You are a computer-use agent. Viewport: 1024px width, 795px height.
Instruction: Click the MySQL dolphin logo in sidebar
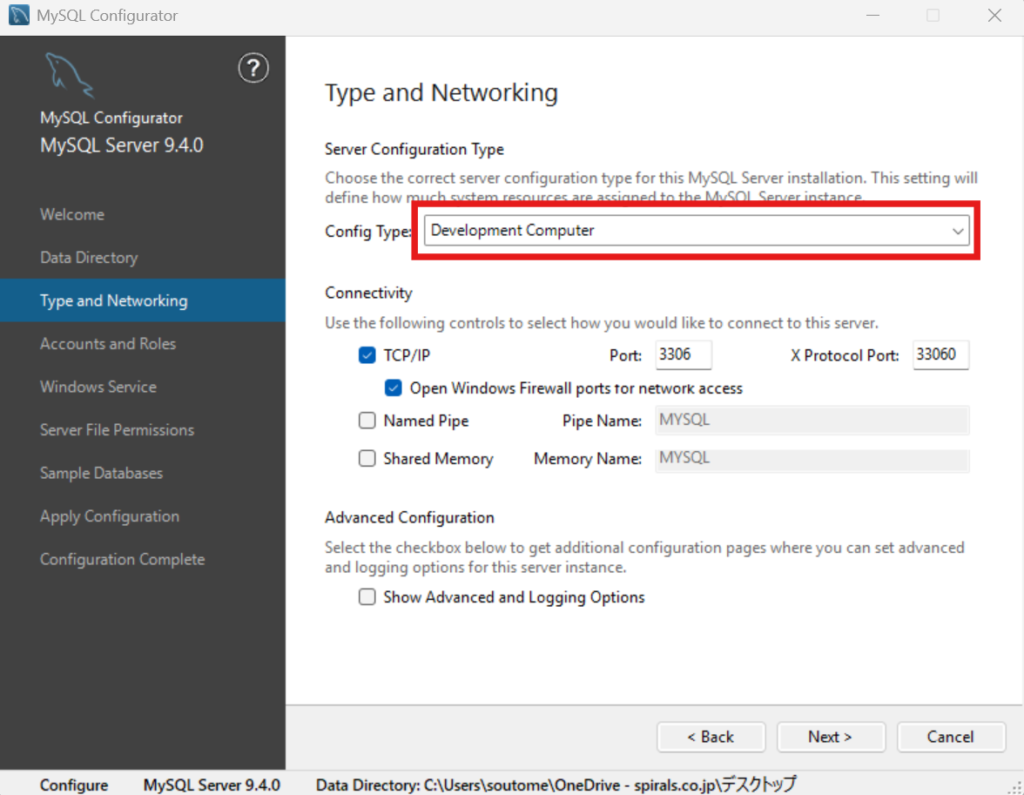[x=68, y=75]
